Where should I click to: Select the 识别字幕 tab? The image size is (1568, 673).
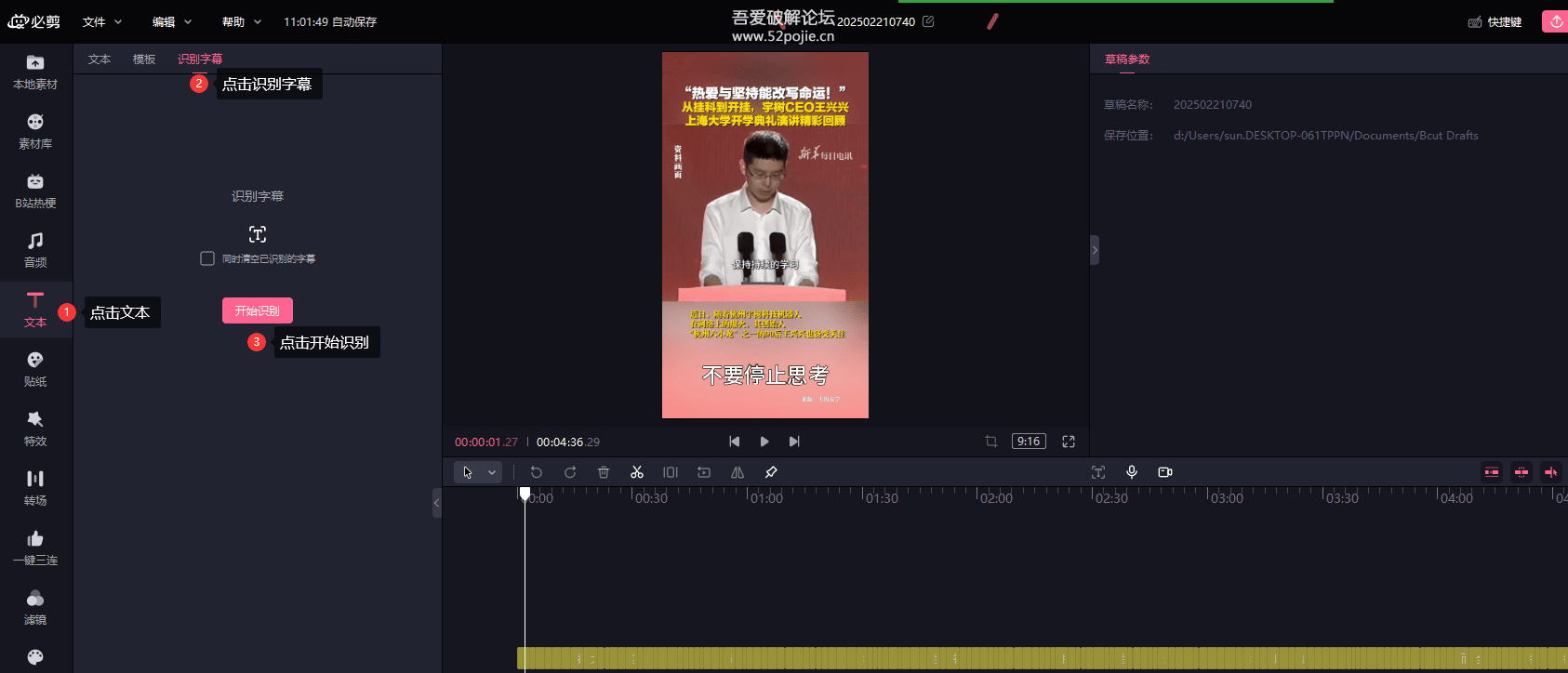[x=200, y=59]
